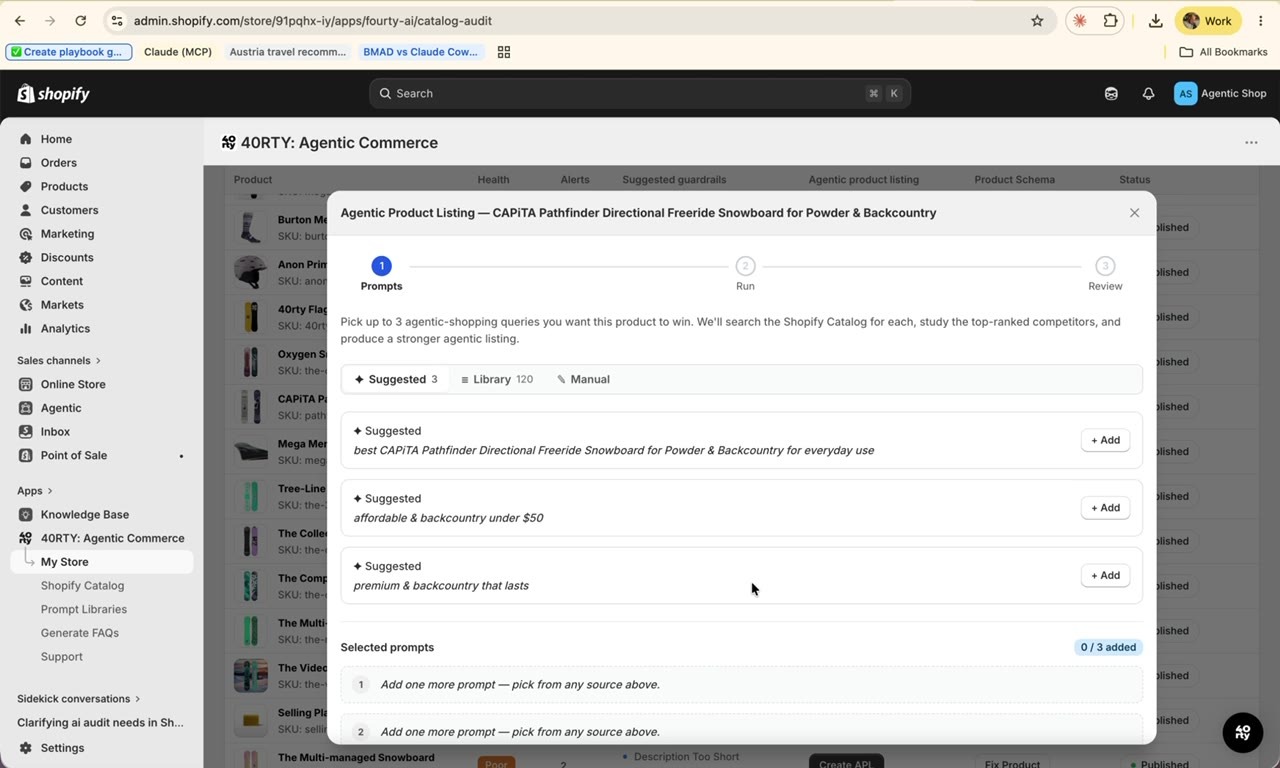Image resolution: width=1280 pixels, height=768 pixels.
Task: Open notifications bell in top bar
Action: coord(1148,93)
